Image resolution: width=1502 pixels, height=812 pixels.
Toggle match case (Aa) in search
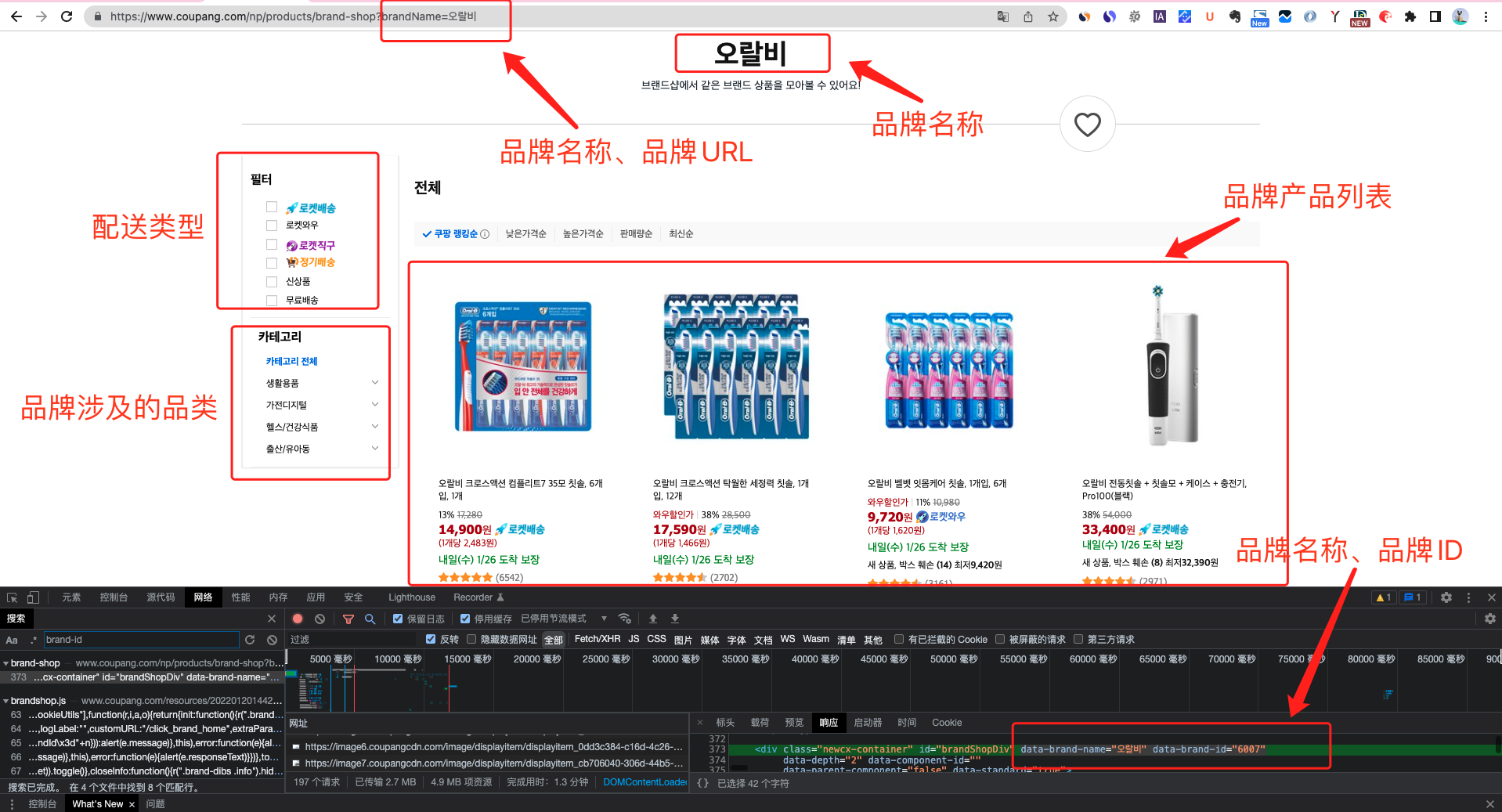(12, 640)
